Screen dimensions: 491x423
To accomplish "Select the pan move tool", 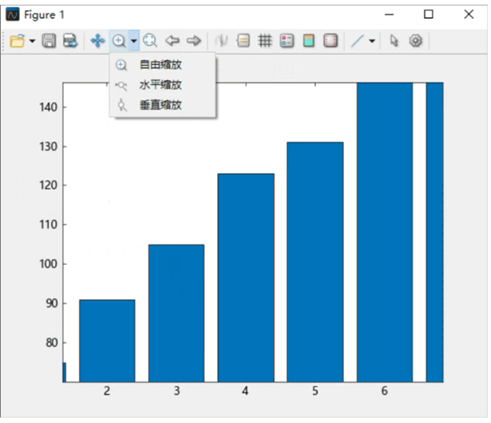I will coord(98,41).
